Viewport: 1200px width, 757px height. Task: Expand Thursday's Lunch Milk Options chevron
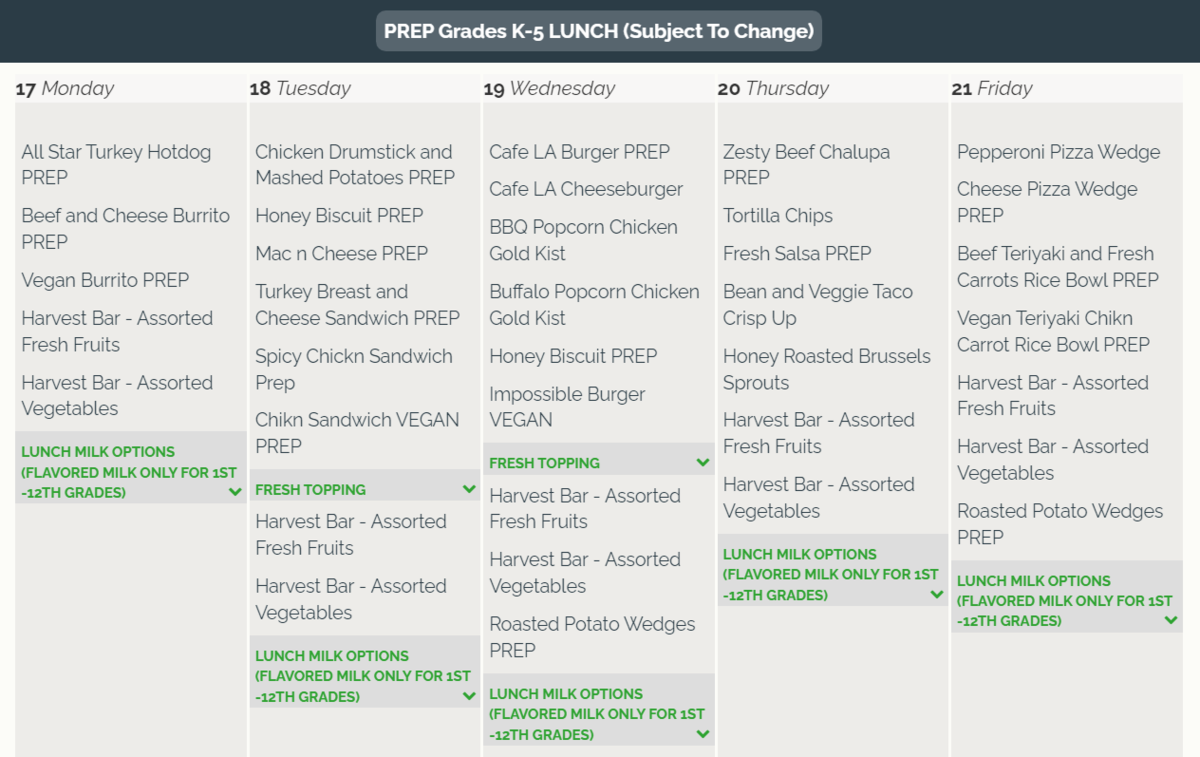(937, 595)
